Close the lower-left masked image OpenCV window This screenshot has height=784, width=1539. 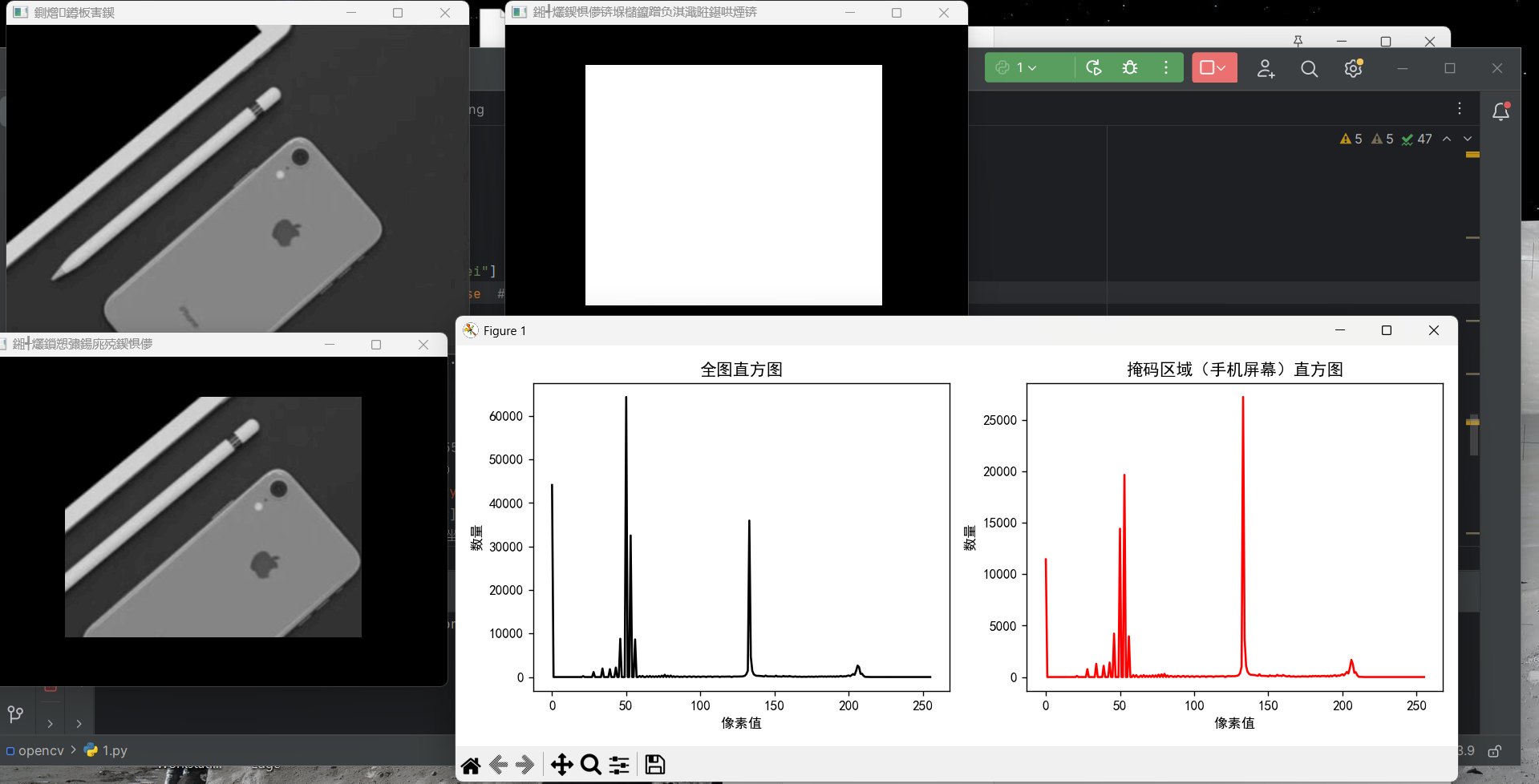click(x=423, y=345)
